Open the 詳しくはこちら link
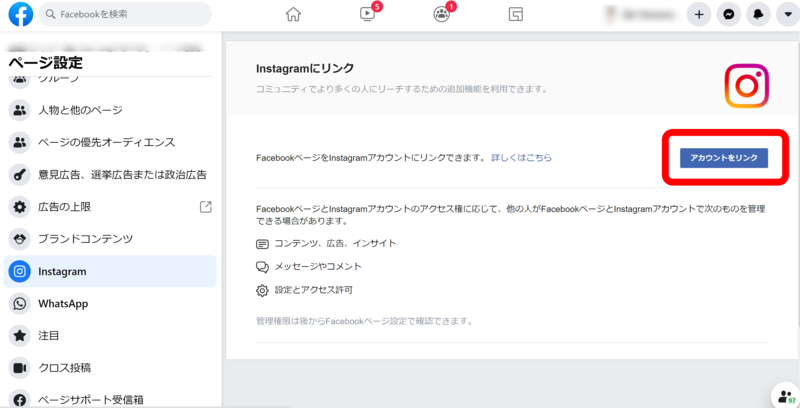This screenshot has height=408, width=800. pyautogui.click(x=521, y=158)
